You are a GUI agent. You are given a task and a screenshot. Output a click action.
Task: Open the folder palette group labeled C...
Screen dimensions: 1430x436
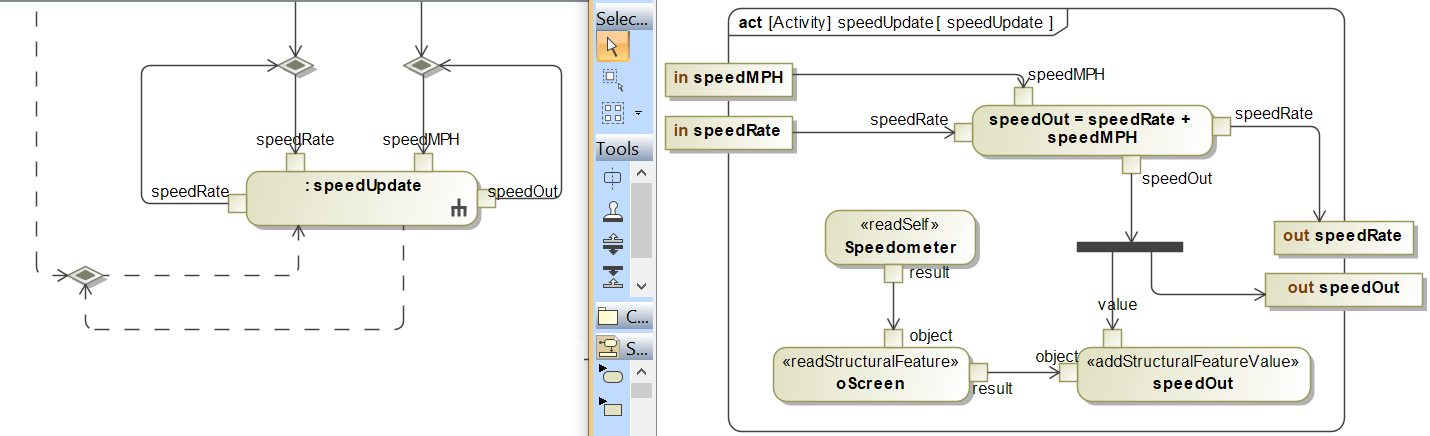623,318
